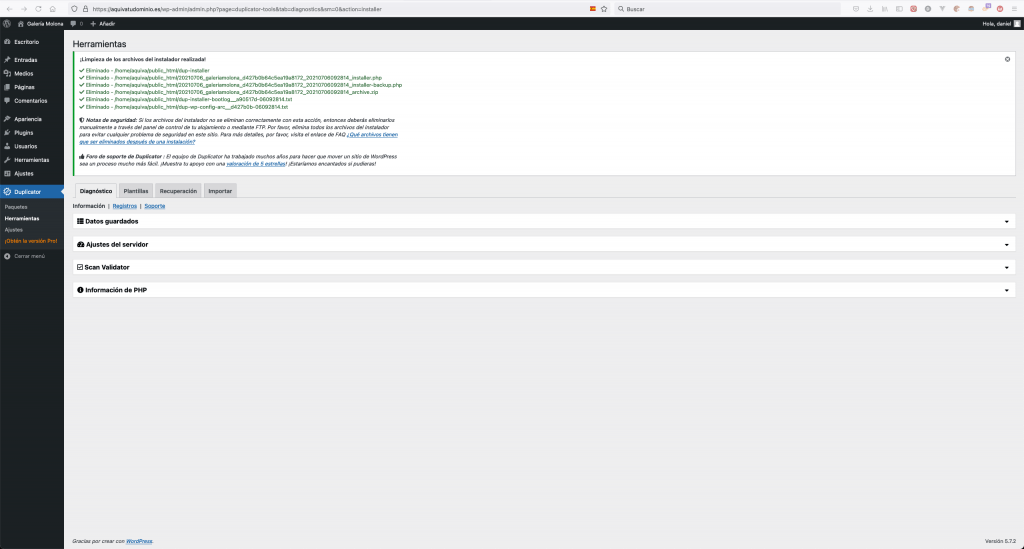Expand the Scan Validator panel arrow

[1006, 268]
